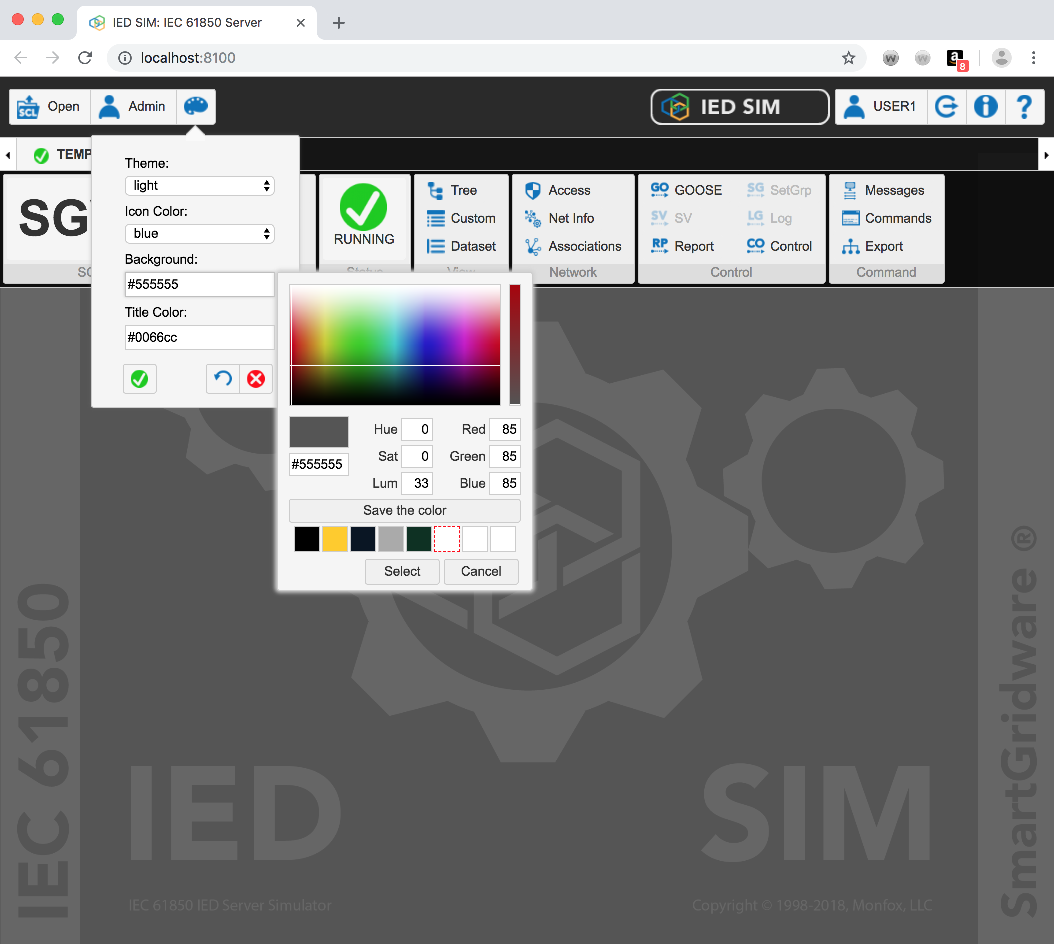Open Associations panel
1054x944 pixels.
coord(573,247)
